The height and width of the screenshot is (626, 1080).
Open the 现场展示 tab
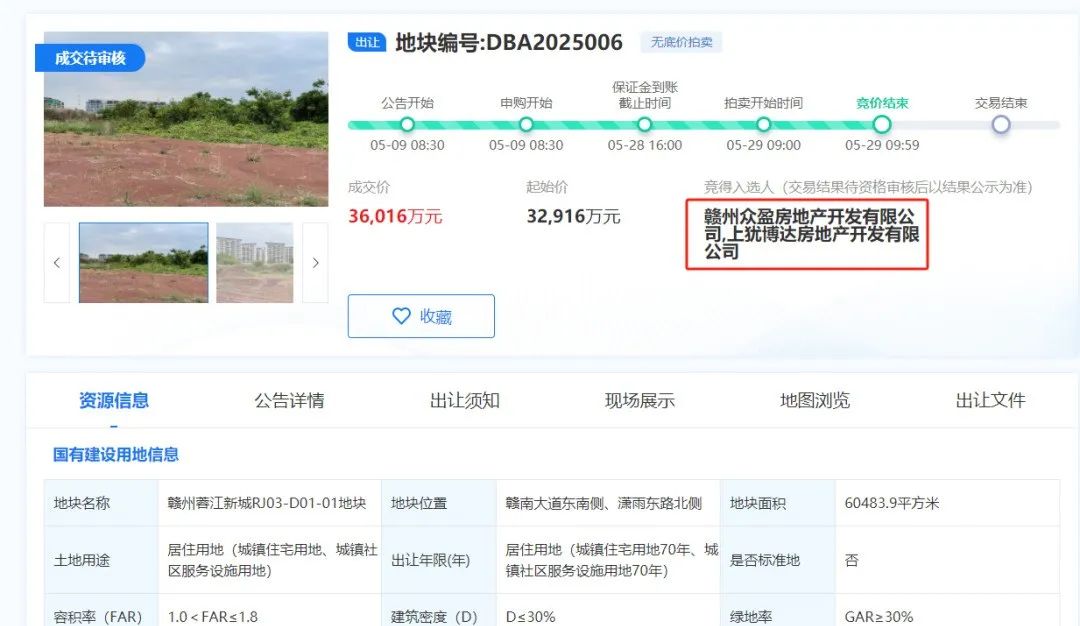tap(640, 401)
